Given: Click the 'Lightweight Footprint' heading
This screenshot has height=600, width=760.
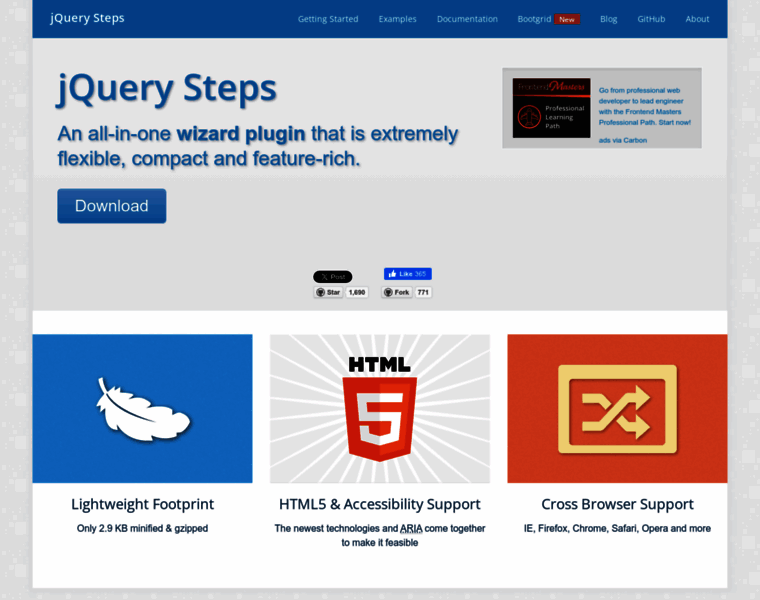Looking at the screenshot, I should (142, 505).
